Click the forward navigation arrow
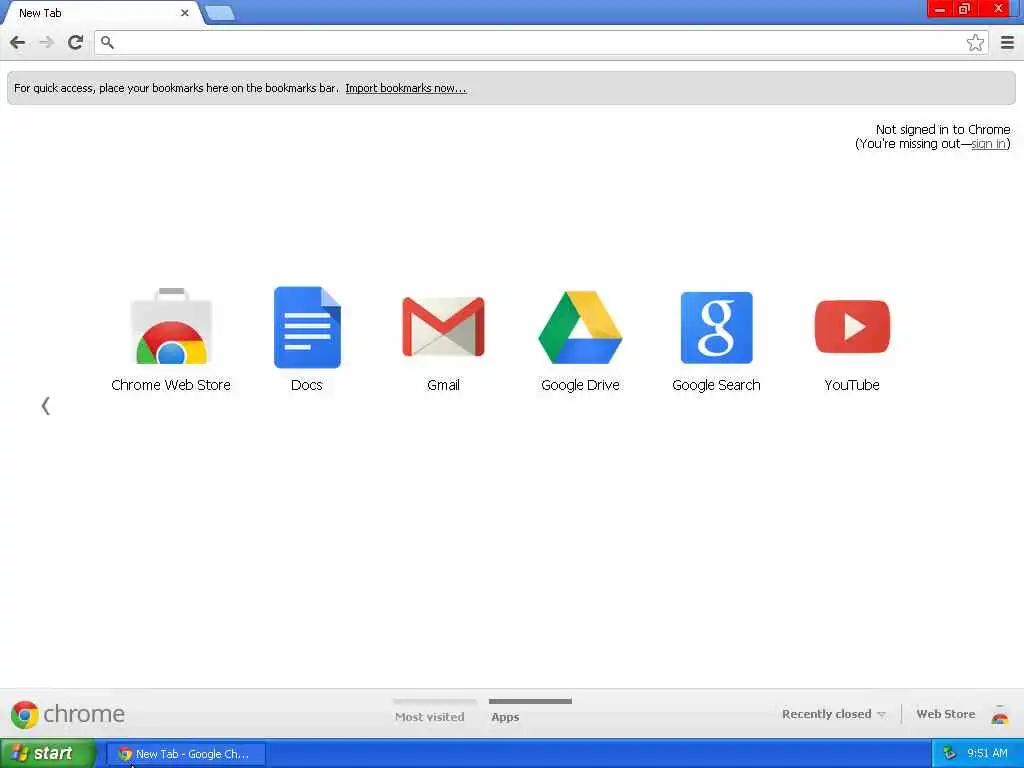 [x=46, y=42]
